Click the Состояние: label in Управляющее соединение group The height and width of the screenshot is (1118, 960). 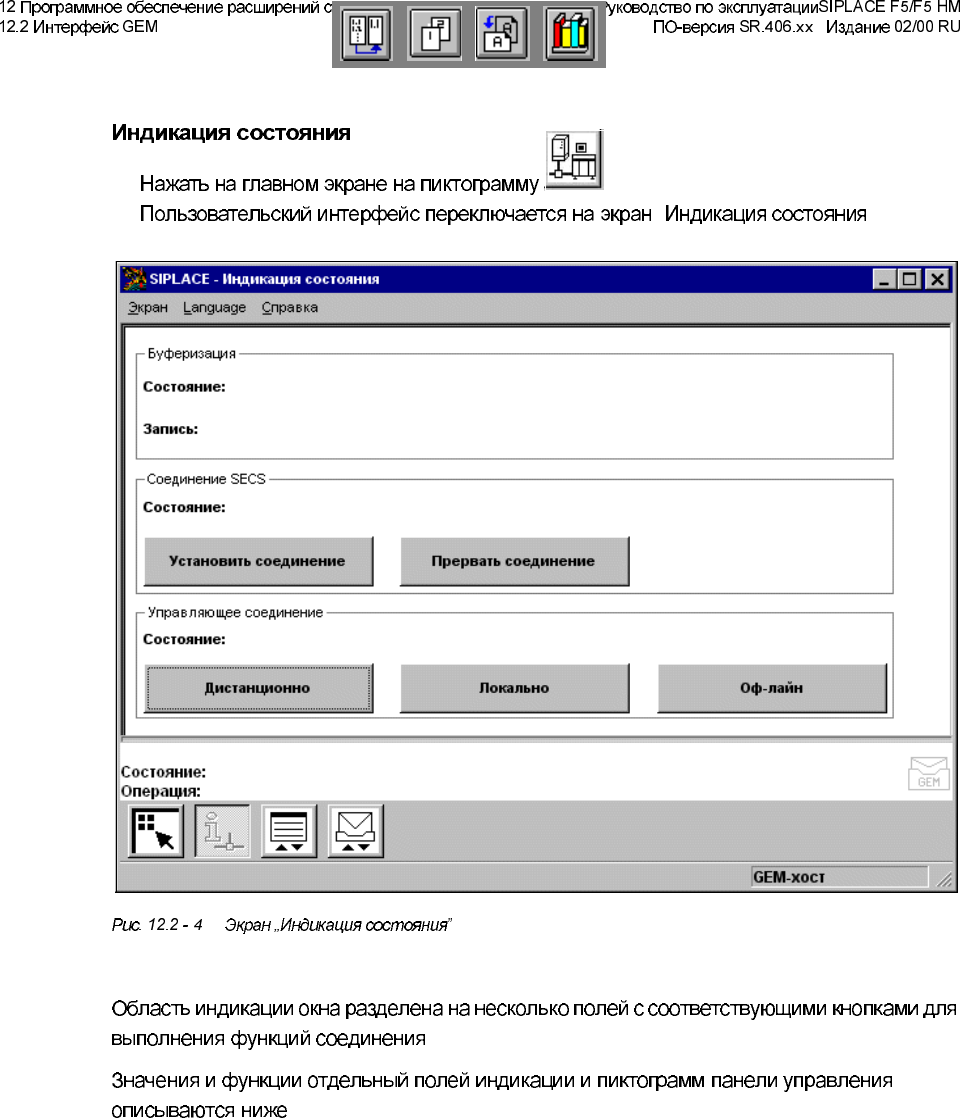coord(184,640)
